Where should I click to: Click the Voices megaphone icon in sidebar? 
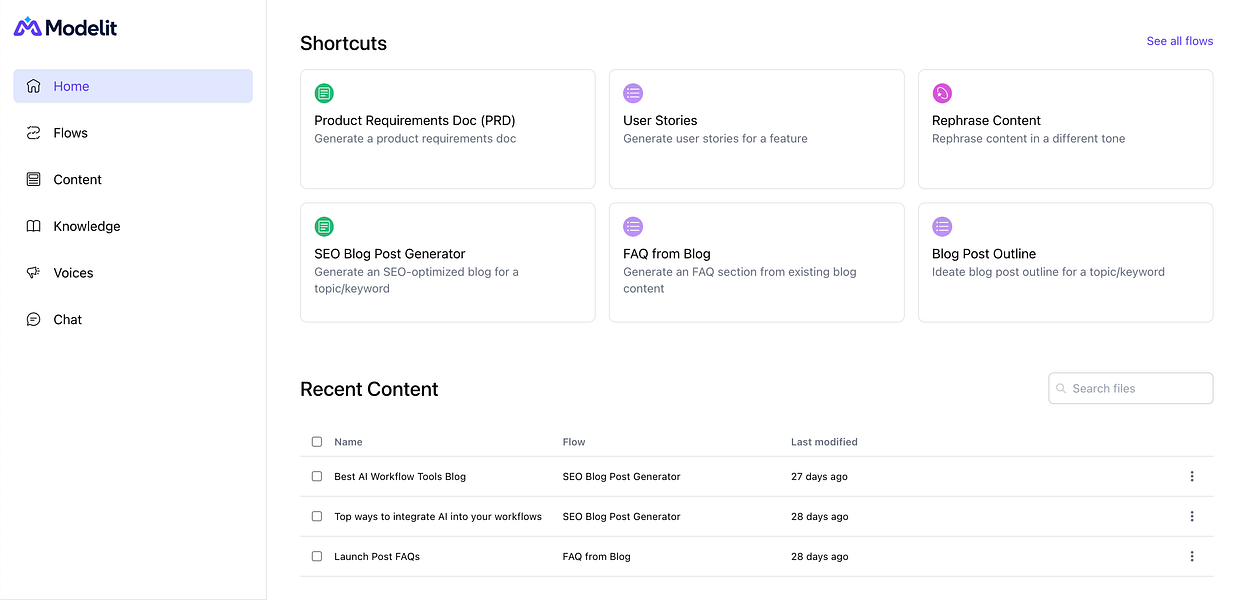point(33,273)
